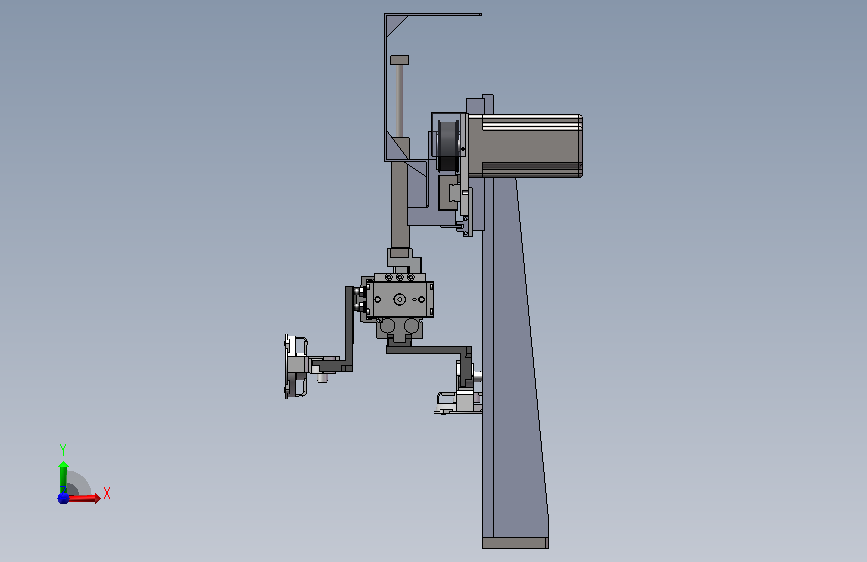
Task: Select the large gray motor housing
Action: [524, 146]
